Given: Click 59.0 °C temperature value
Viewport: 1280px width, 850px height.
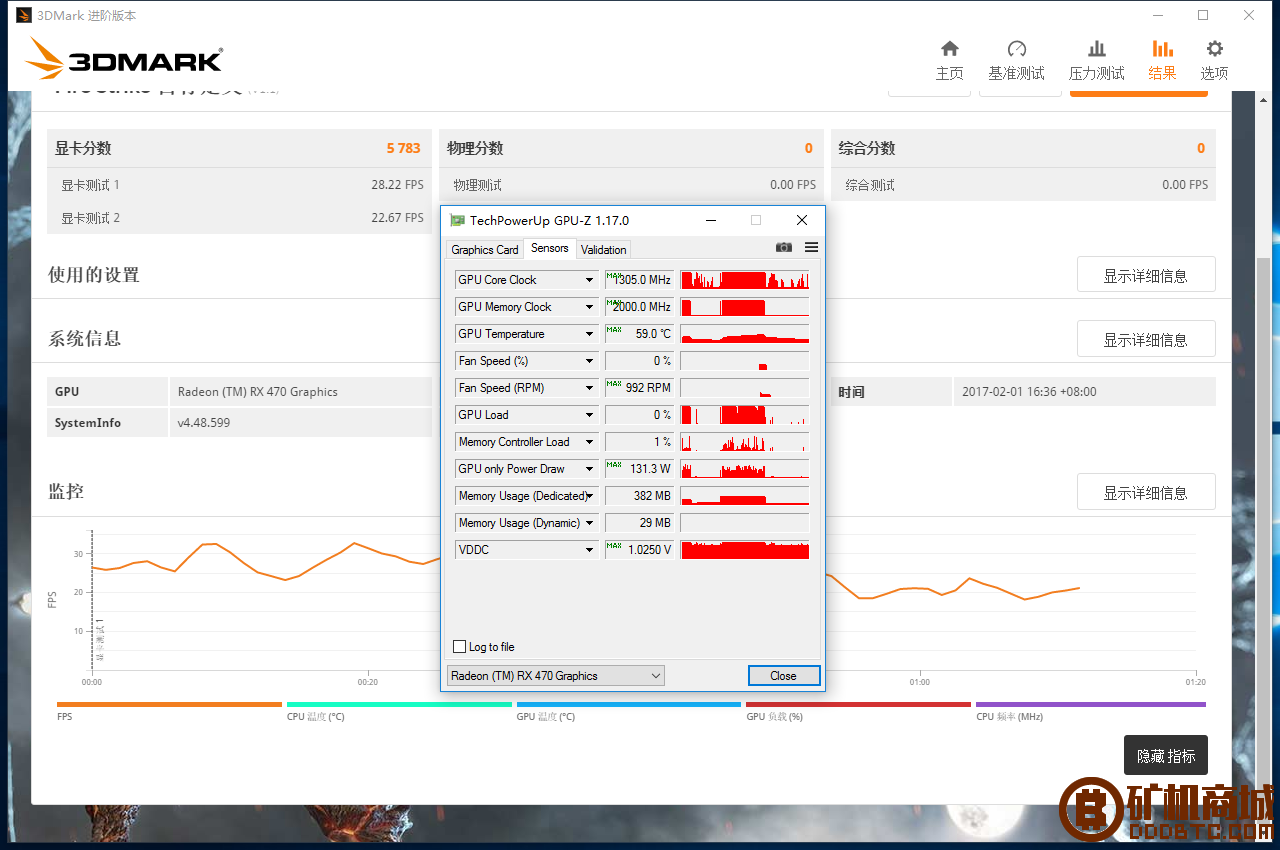Looking at the screenshot, I should pyautogui.click(x=640, y=334).
